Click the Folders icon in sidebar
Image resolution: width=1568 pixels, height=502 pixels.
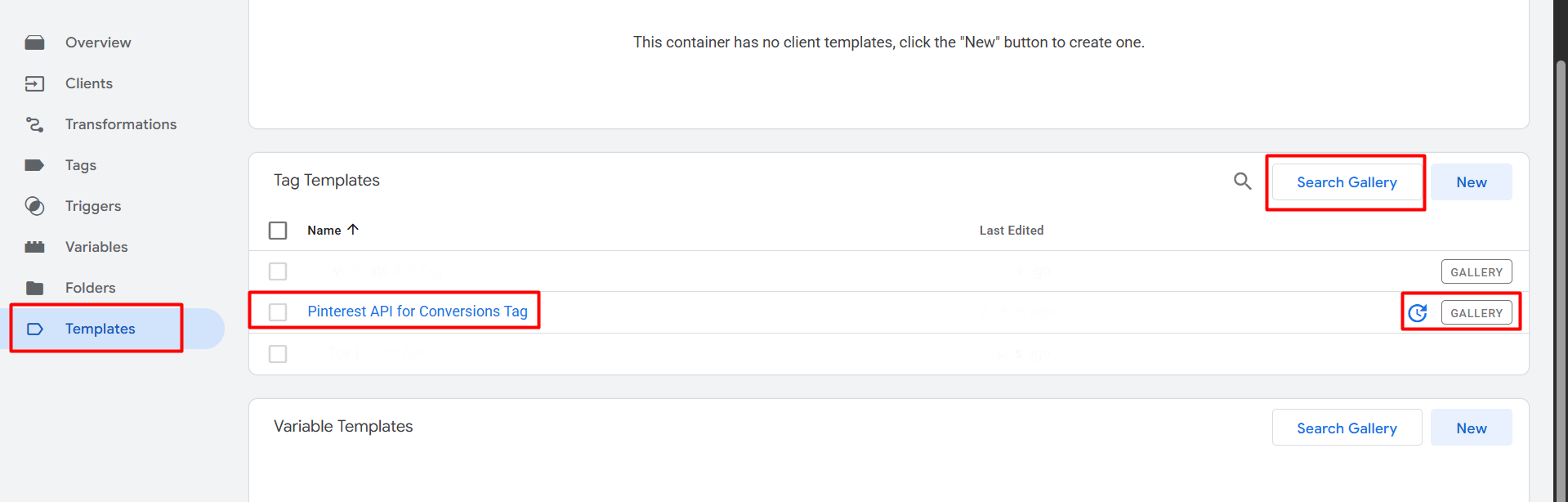34,288
